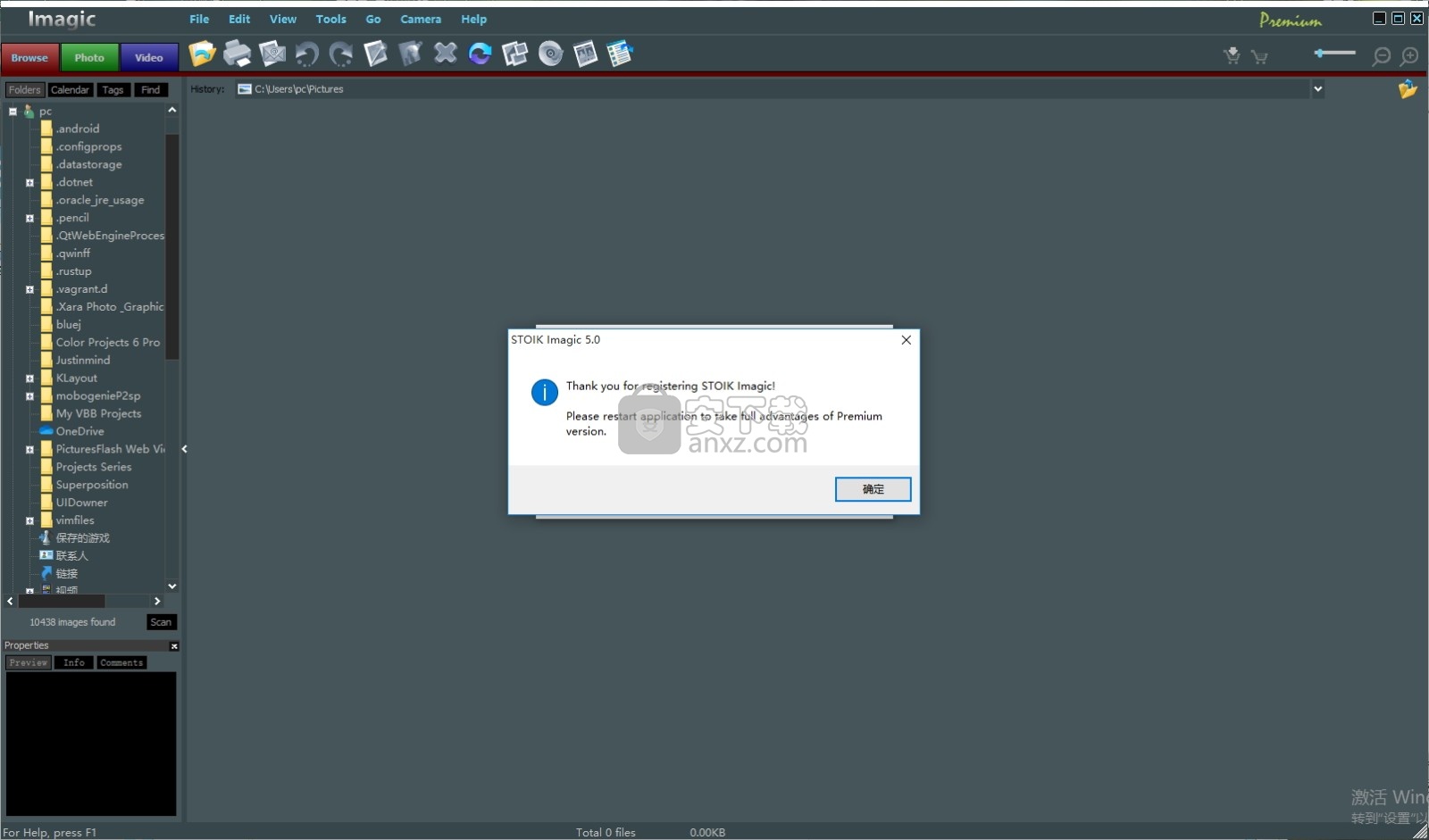Close the STOIK Imagic 5.0 dialog
Viewport: 1429px width, 840px height.
pyautogui.click(x=906, y=340)
